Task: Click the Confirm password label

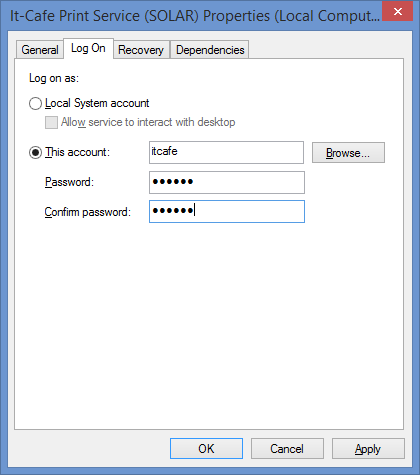Action: coord(88,212)
